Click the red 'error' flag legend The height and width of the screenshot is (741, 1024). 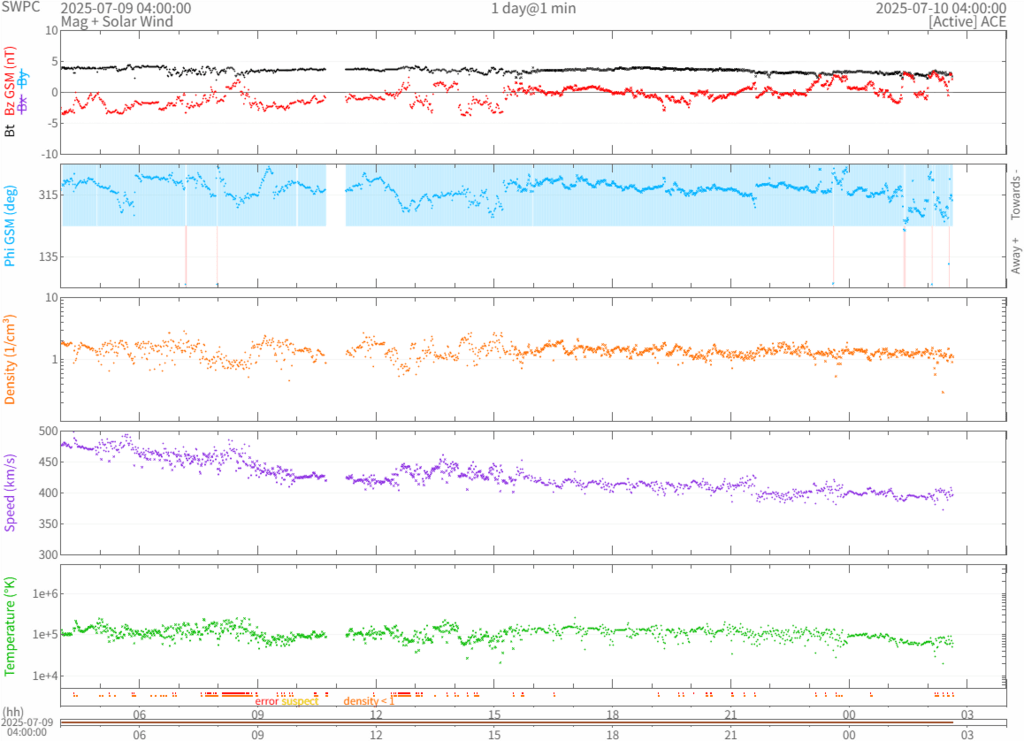tap(267, 701)
